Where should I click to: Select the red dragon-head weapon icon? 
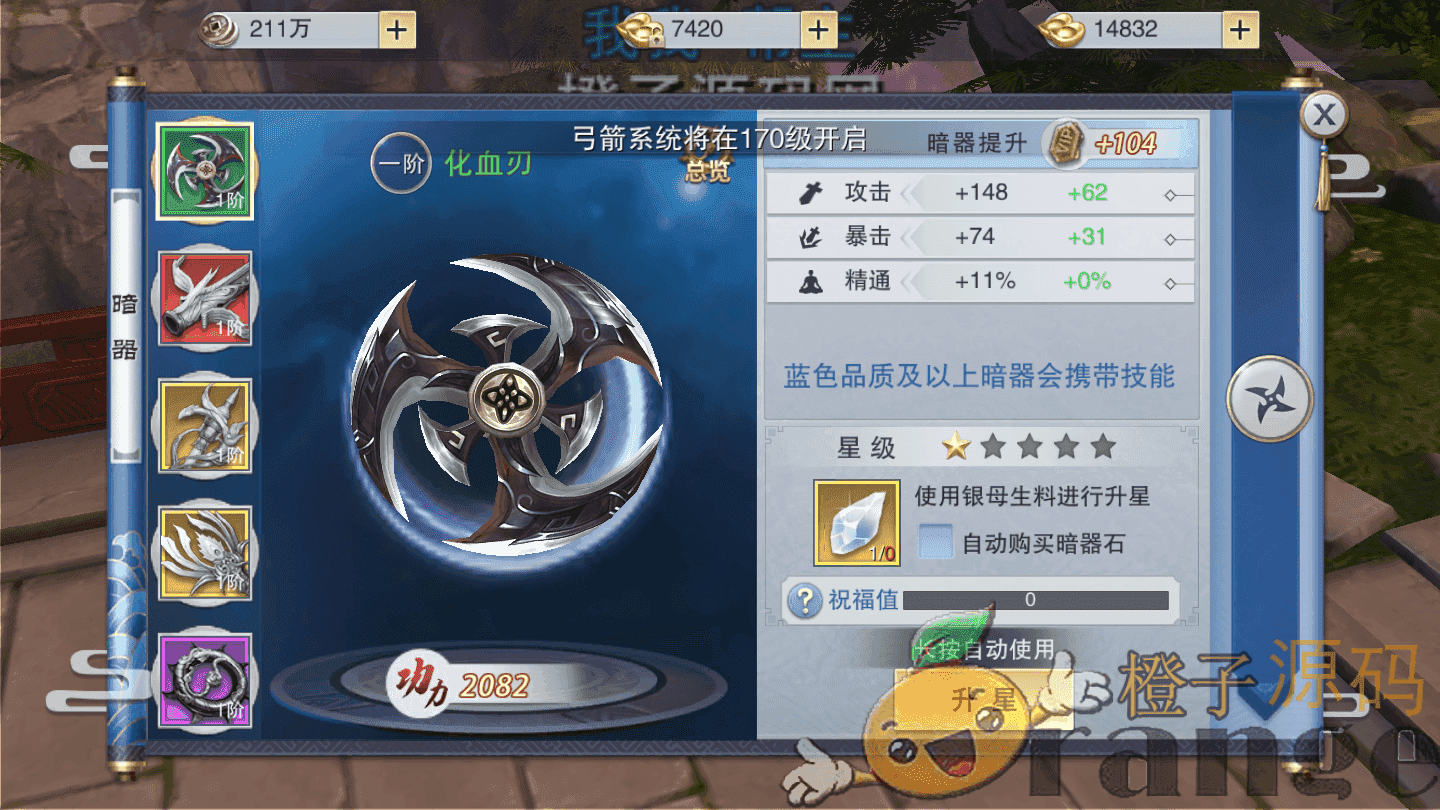tap(205, 298)
